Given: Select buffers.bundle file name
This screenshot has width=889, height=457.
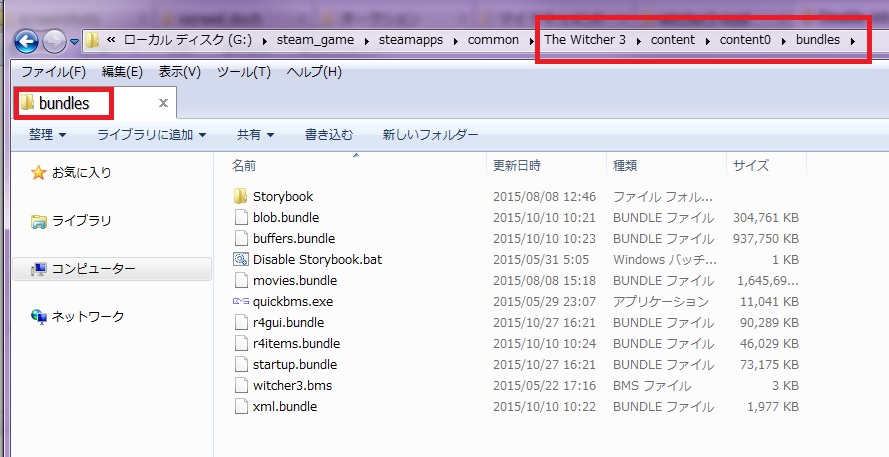Looking at the screenshot, I should pos(294,239).
